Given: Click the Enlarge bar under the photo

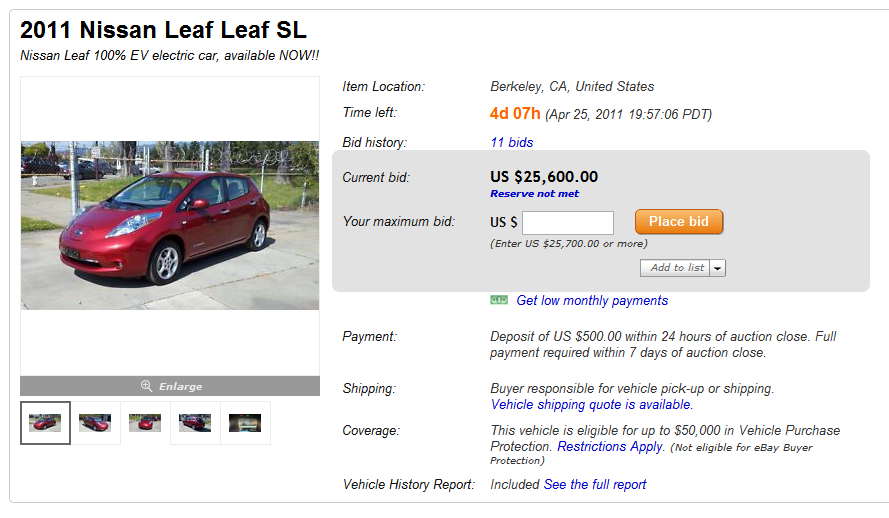Looking at the screenshot, I should pos(170,386).
